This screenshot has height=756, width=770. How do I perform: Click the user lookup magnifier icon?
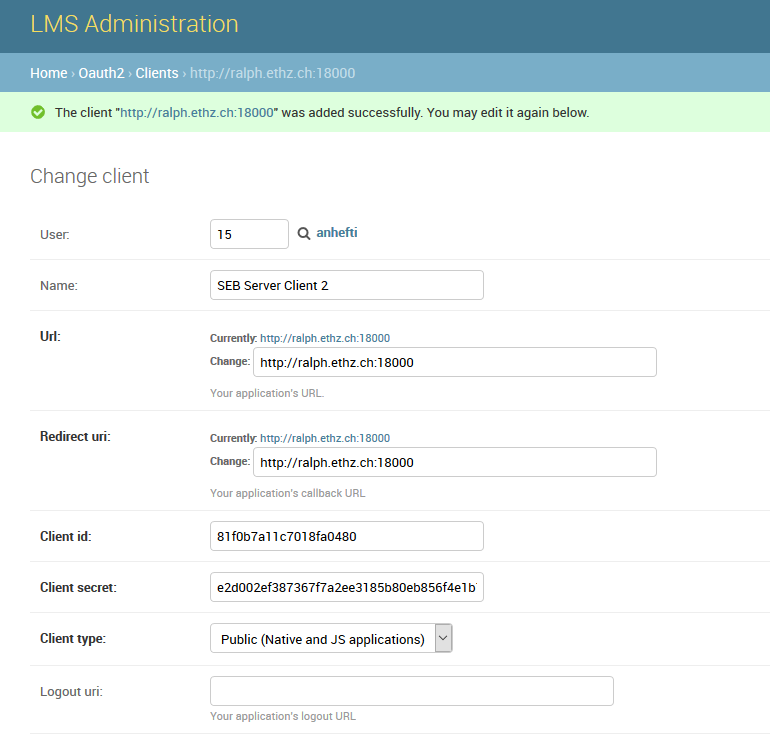305,234
